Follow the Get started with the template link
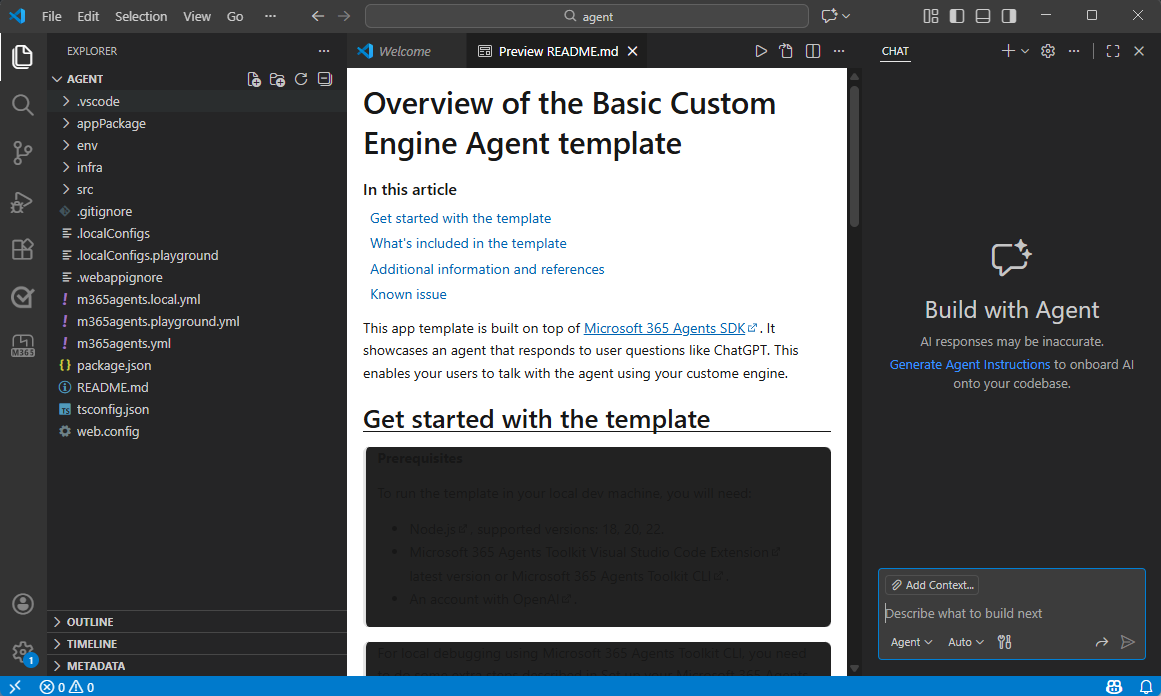Image resolution: width=1161 pixels, height=696 pixels. [461, 218]
